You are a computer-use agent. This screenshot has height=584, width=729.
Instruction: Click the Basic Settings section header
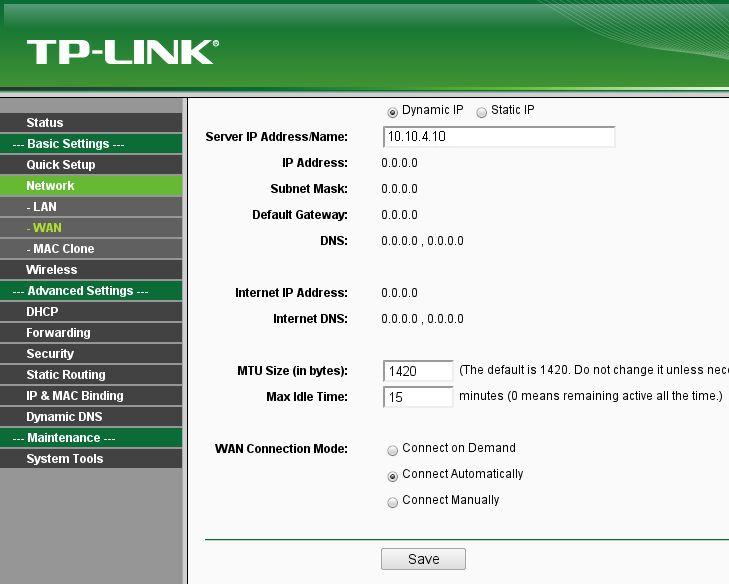pos(91,144)
